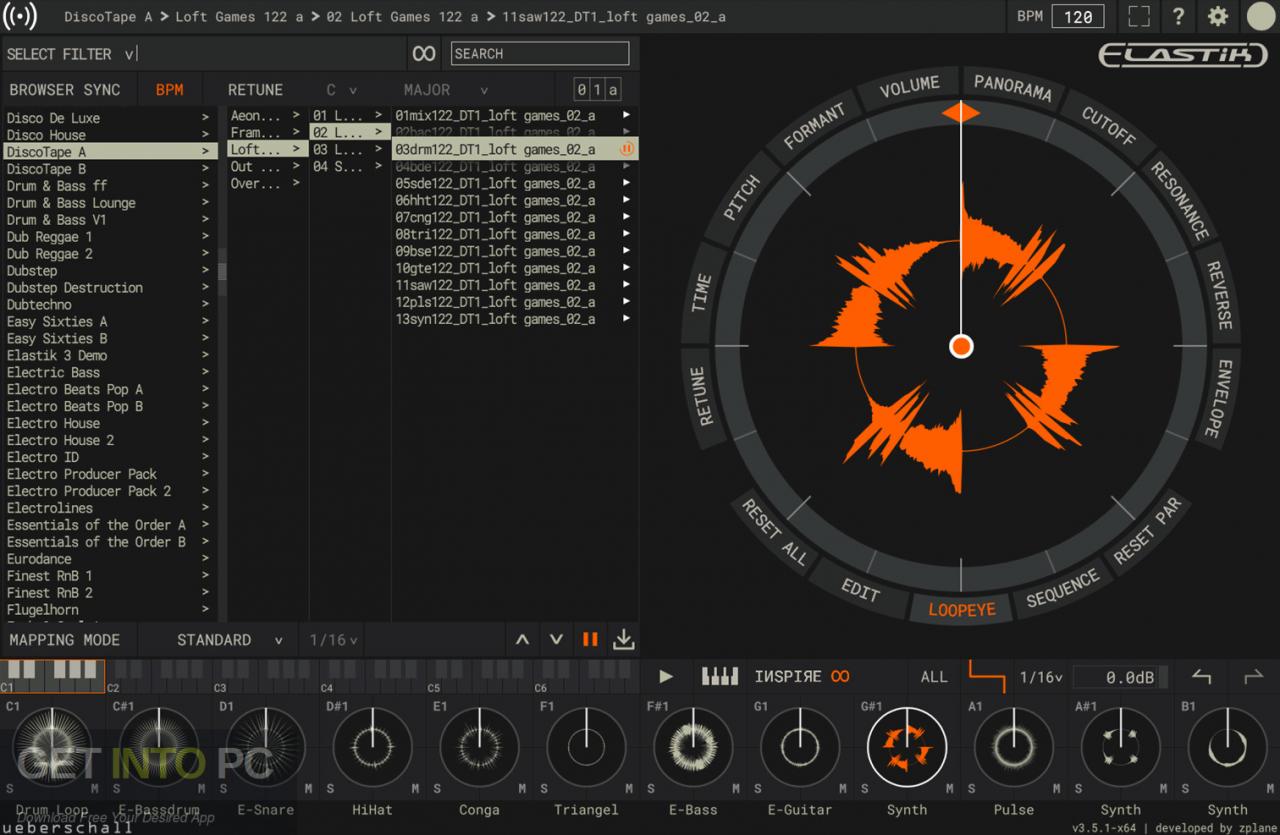Expand the Electro House library arrow
The height and width of the screenshot is (835, 1280).
pyautogui.click(x=205, y=424)
